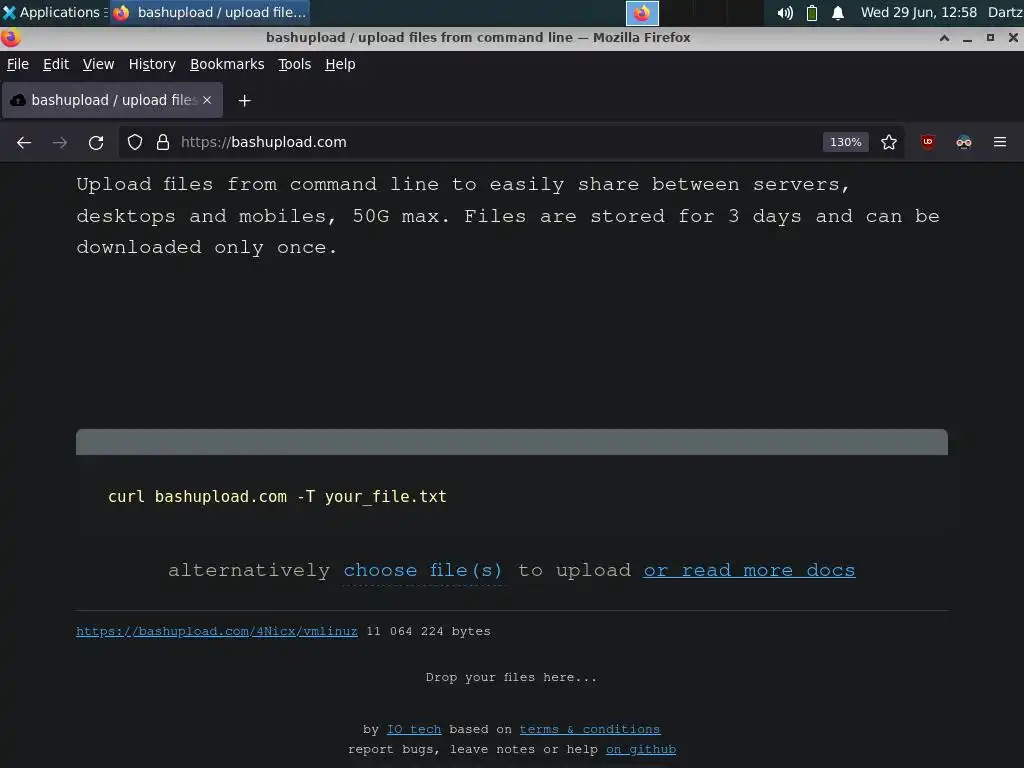Click the clock Wed 29 Jun, 12:58
The image size is (1024, 768).
(919, 12)
